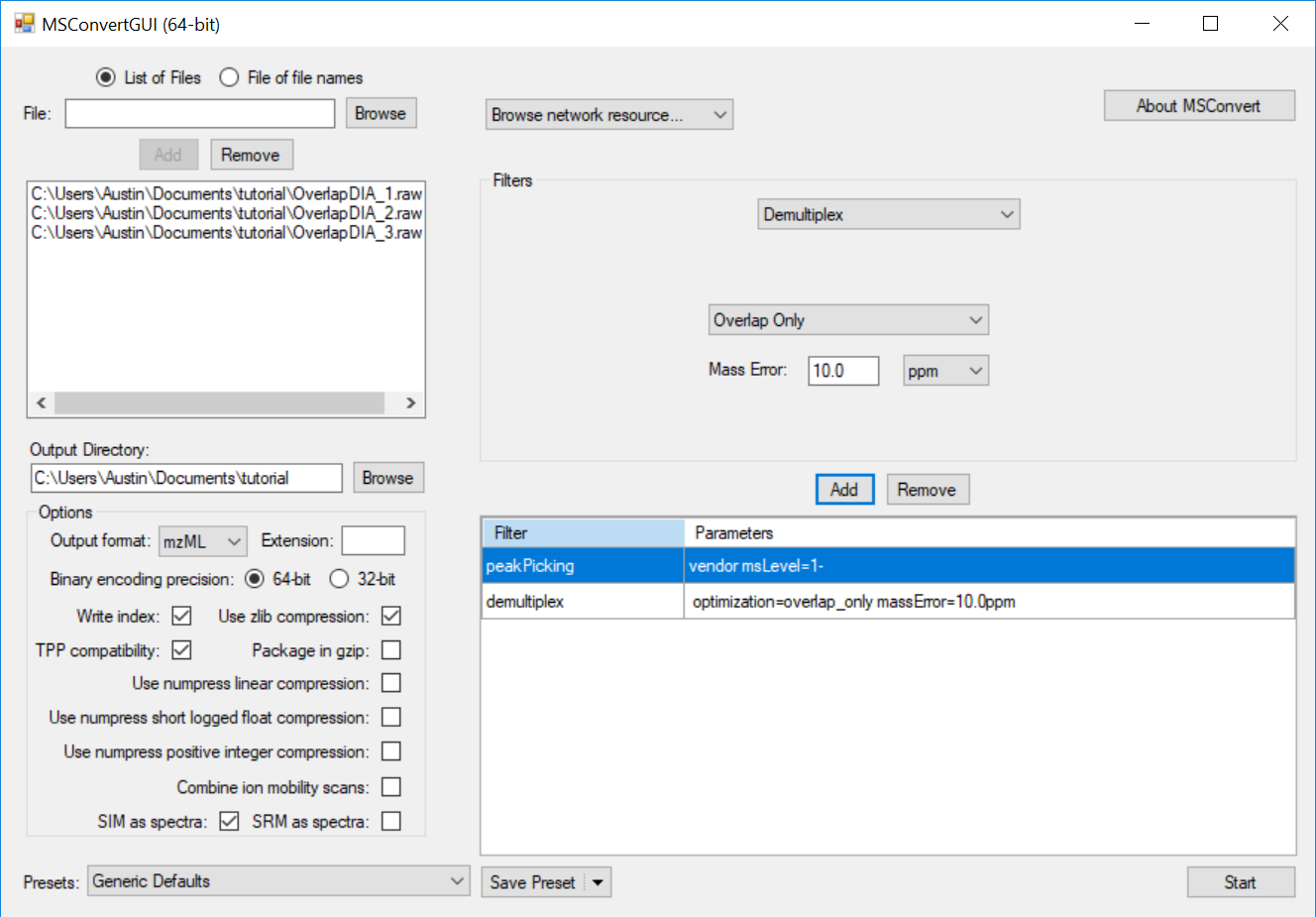Disable the Use zlib compression checkbox
The width and height of the screenshot is (1316, 917).
[x=391, y=616]
